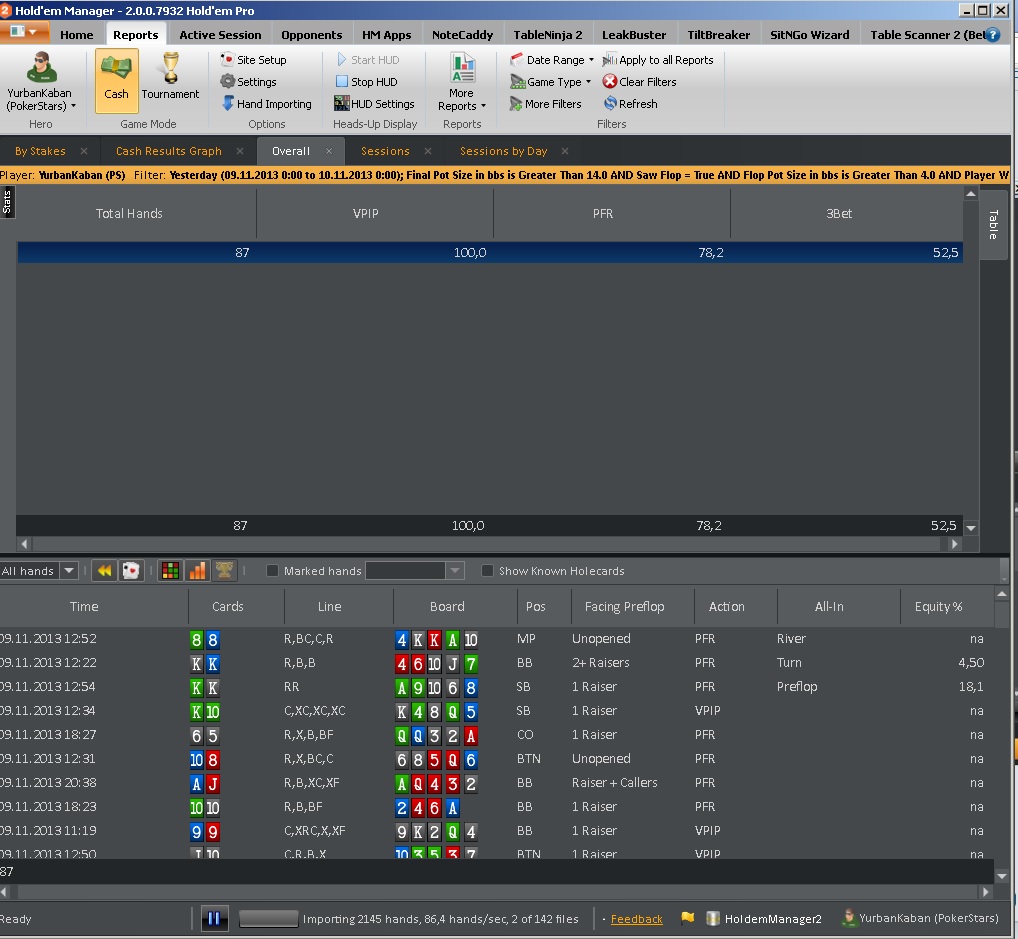The width and height of the screenshot is (1018, 939).
Task: Click the import progress bar
Action: point(269,919)
